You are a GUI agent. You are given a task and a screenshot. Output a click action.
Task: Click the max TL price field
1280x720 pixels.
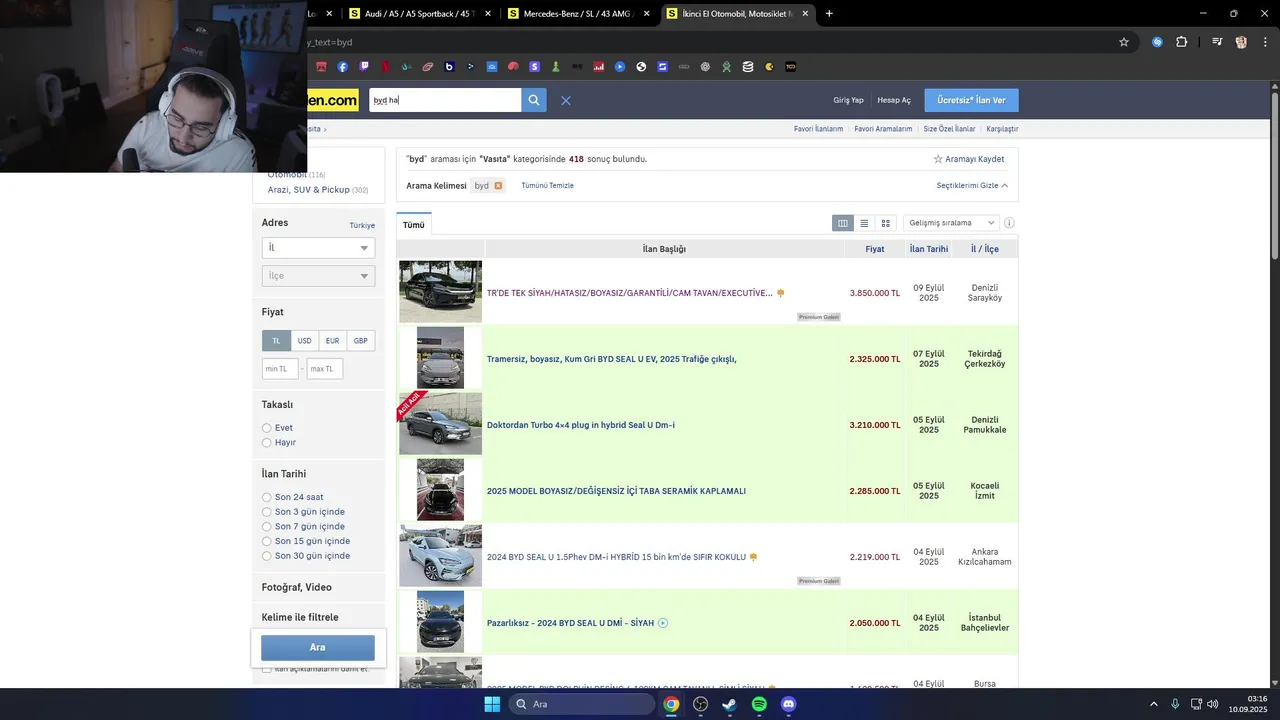click(325, 369)
